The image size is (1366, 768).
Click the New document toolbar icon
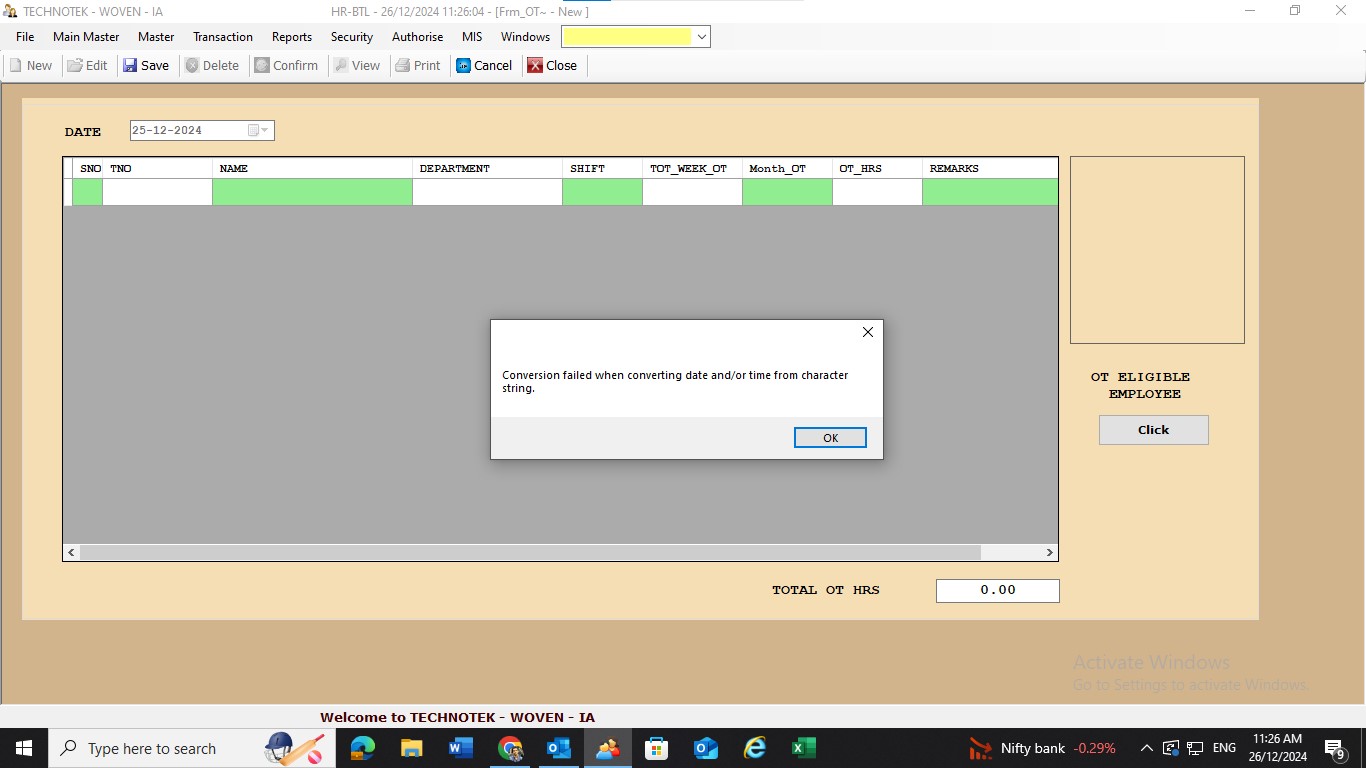(x=16, y=66)
